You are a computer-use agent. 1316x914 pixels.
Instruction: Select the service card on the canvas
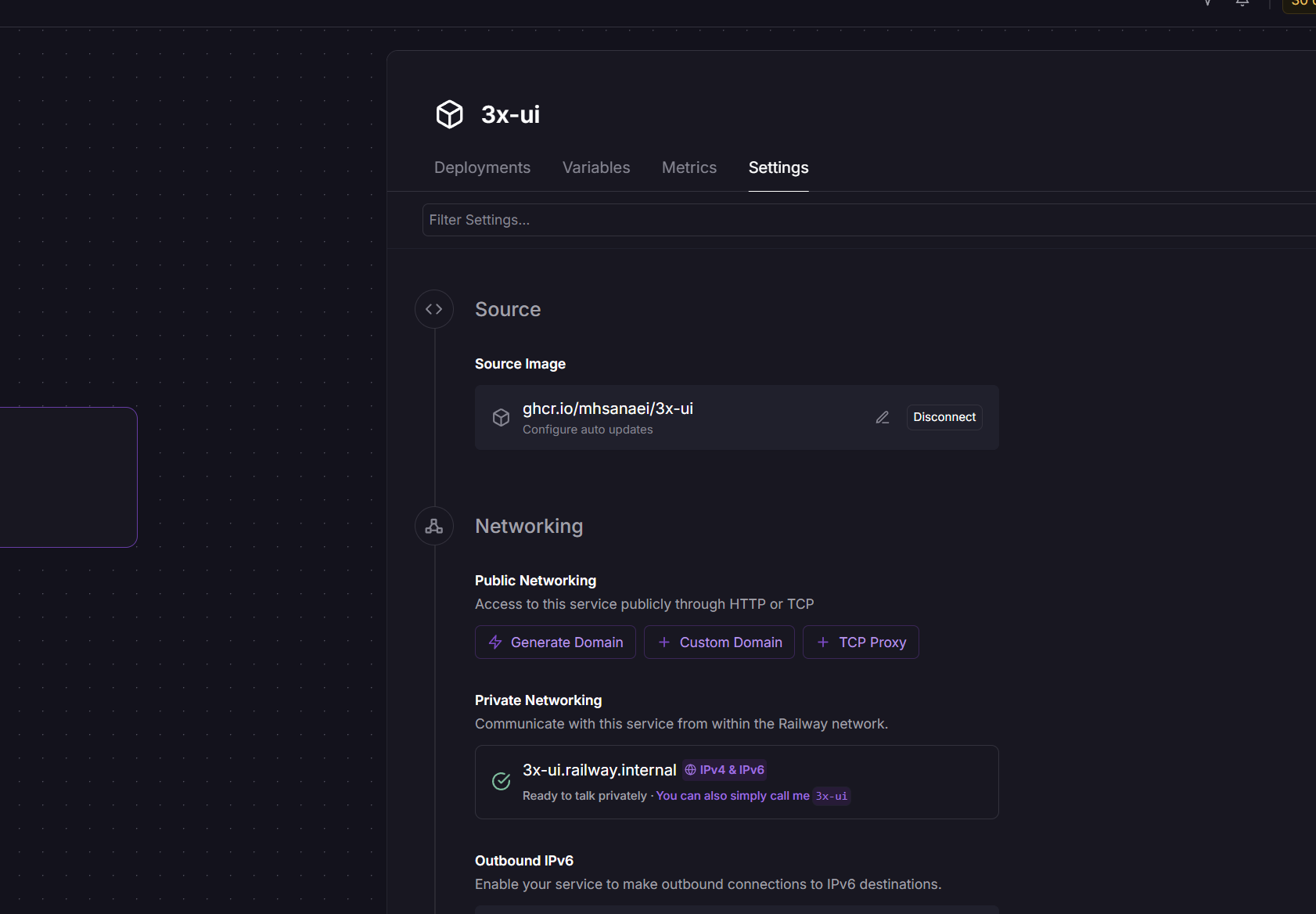pyautogui.click(x=68, y=477)
